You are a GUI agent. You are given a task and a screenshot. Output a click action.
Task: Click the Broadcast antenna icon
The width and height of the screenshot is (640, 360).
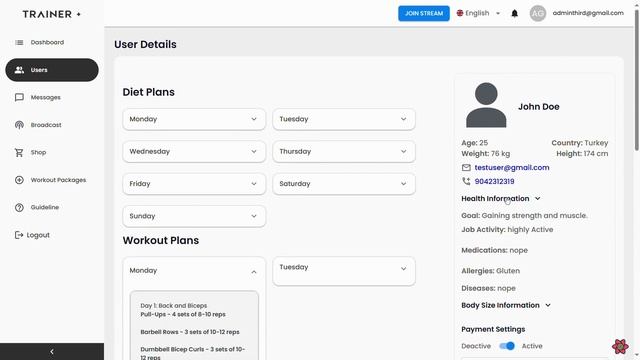tap(19, 125)
